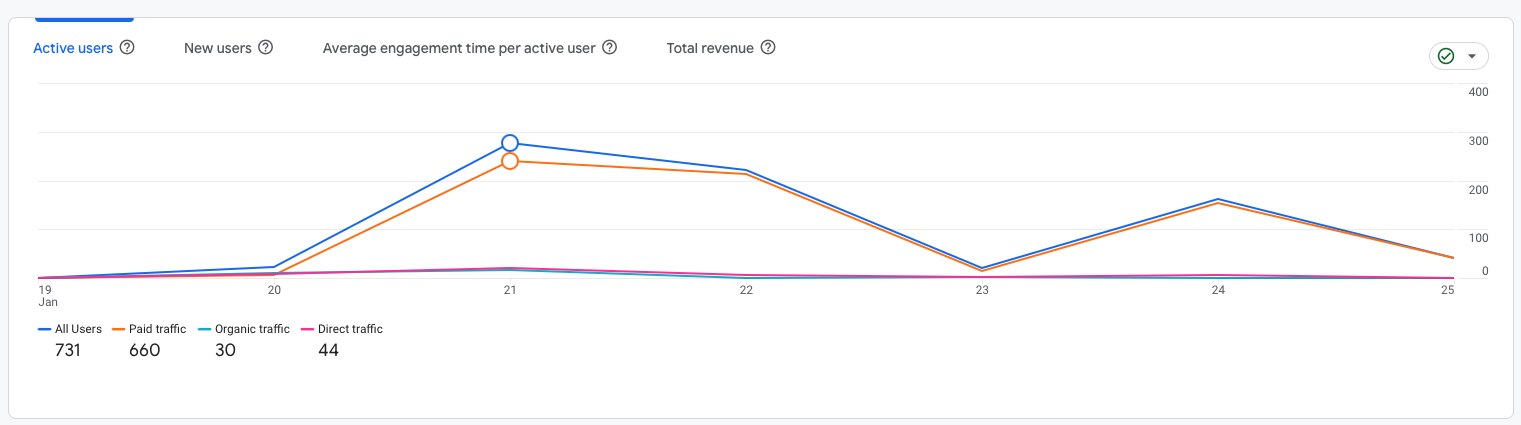Screen dimensions: 1521x425
Task: Click help icon after Average engagement time
Action: (x=609, y=48)
